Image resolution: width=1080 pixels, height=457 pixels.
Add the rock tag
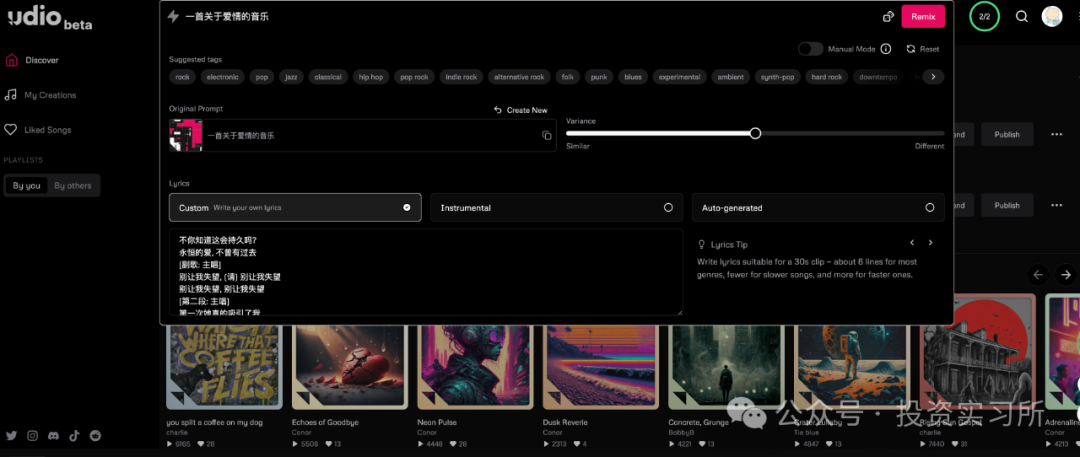tap(183, 77)
